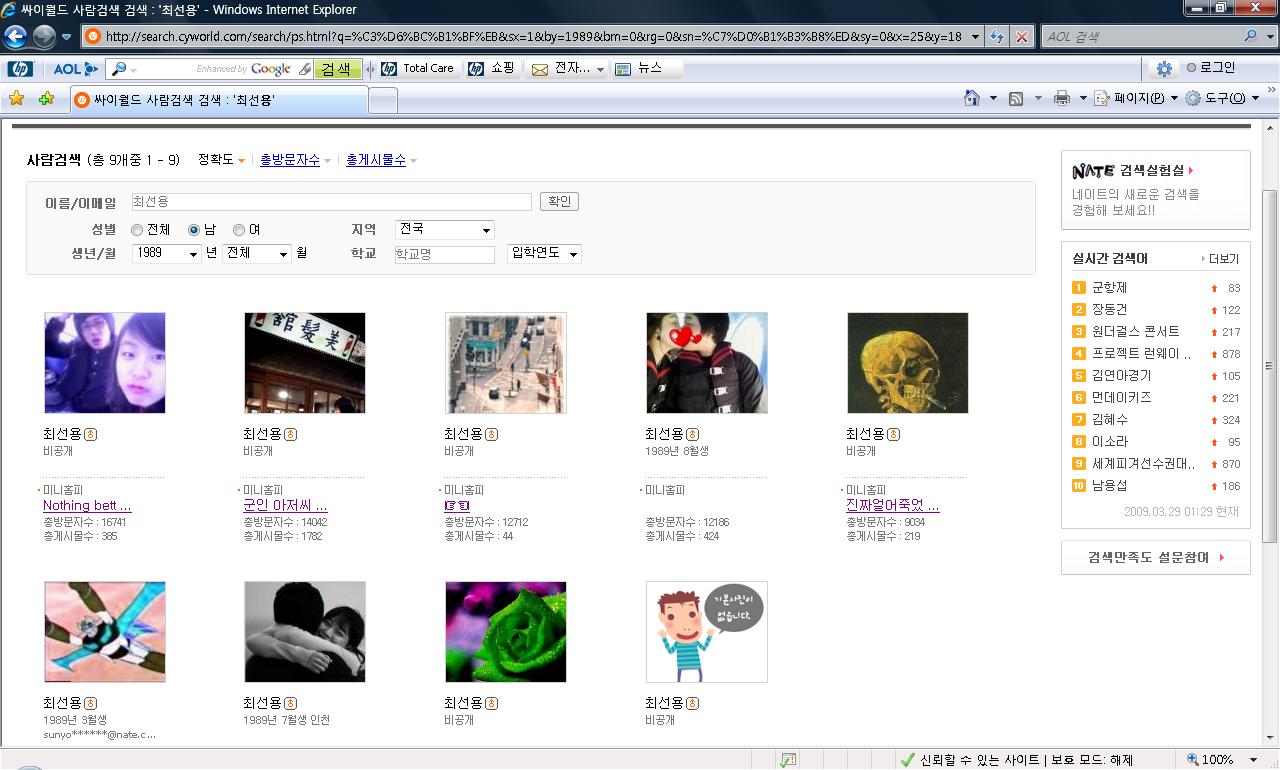Click the Print icon in command bar

coord(1062,98)
